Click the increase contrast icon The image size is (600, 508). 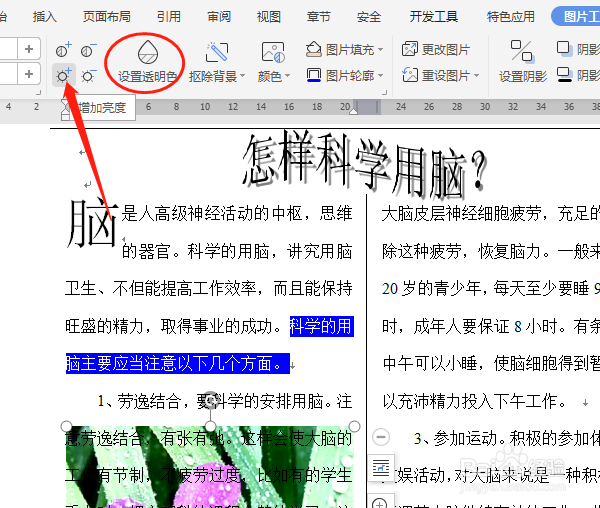(x=64, y=50)
